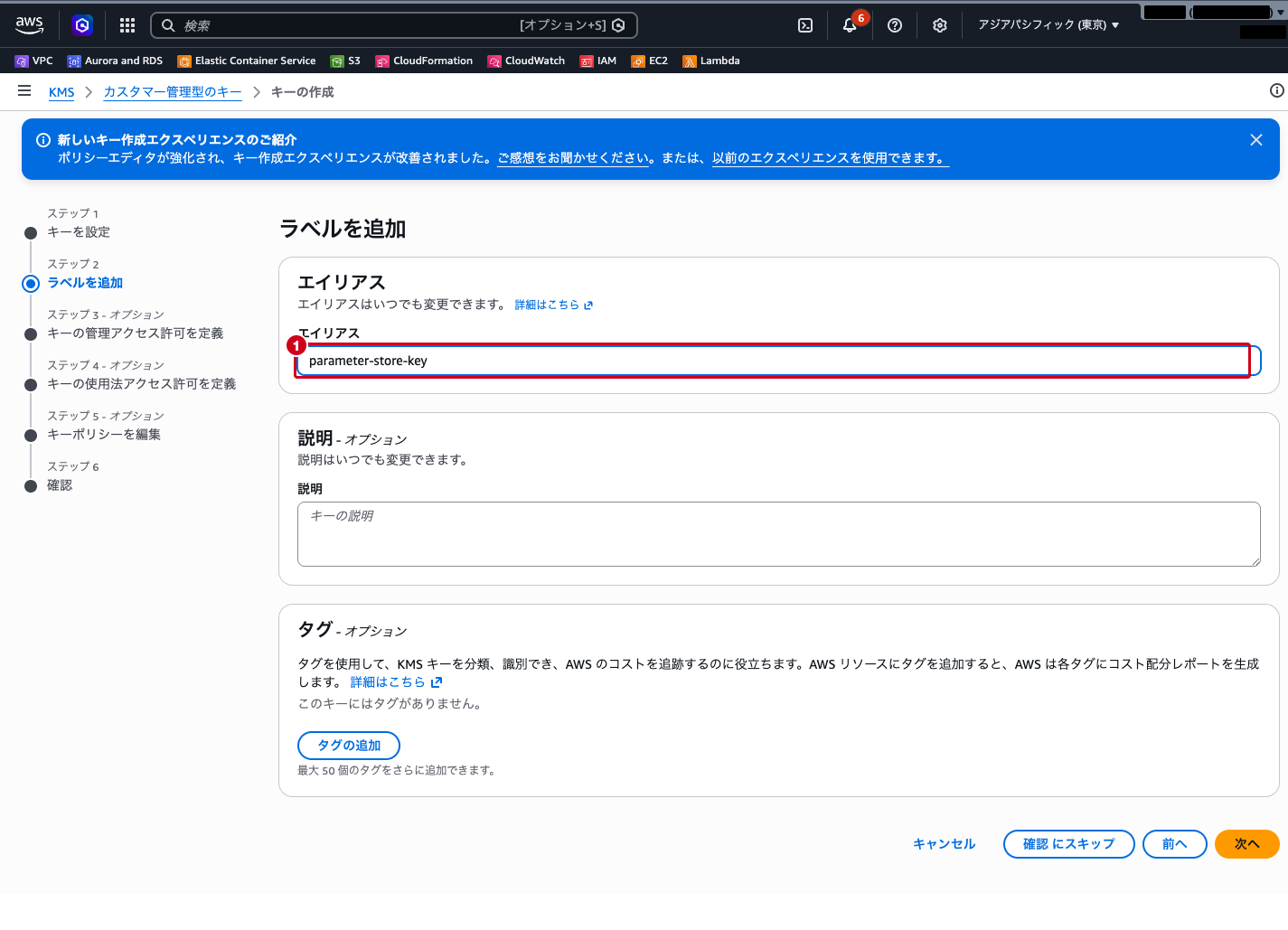Open the help question mark icon
This screenshot has height=930, width=1288.
895,25
